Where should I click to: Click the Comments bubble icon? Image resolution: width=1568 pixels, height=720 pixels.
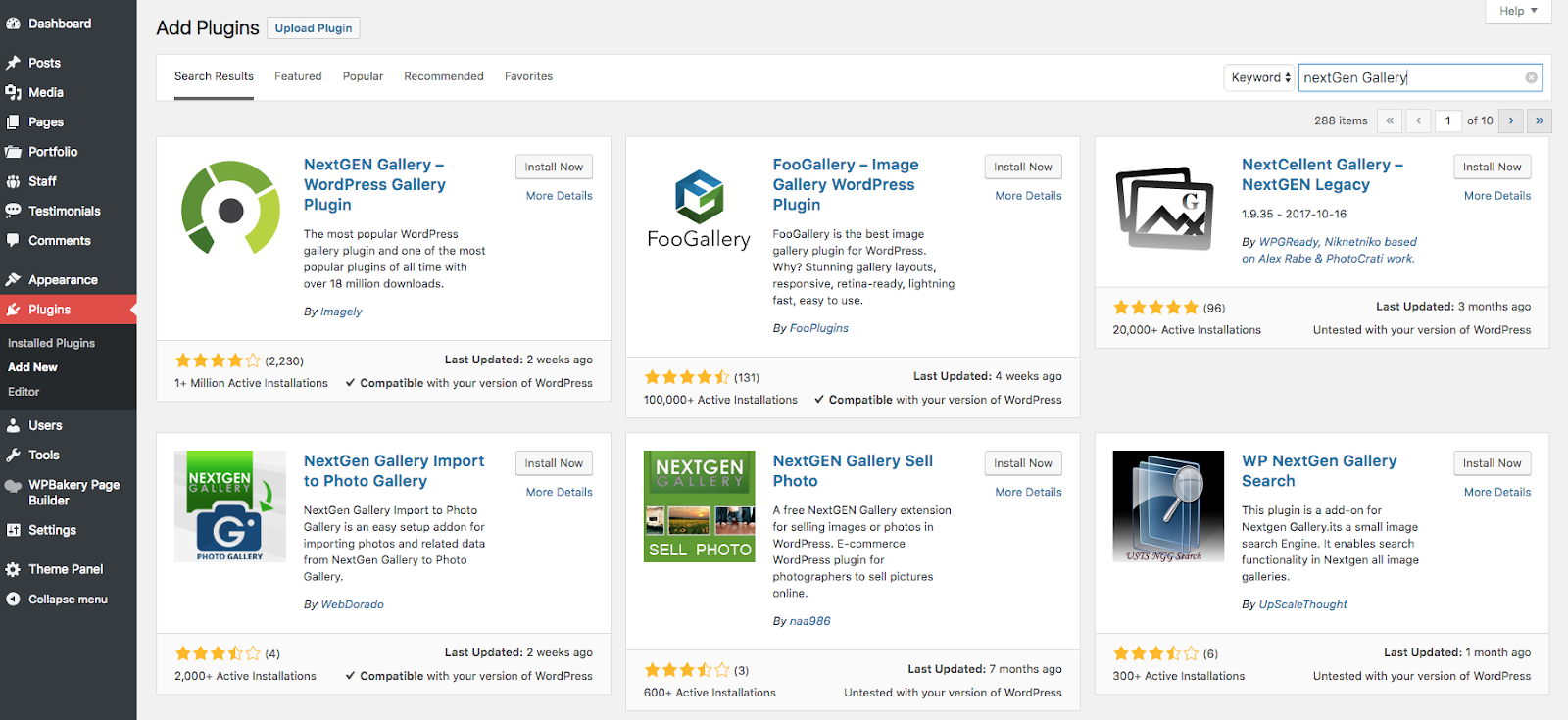[13, 240]
